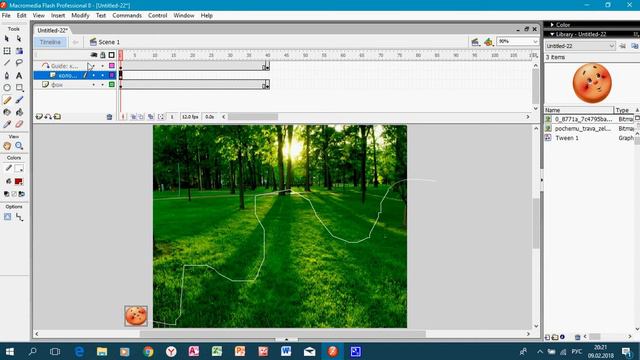
Task: Open the Commands menu
Action: [127, 16]
